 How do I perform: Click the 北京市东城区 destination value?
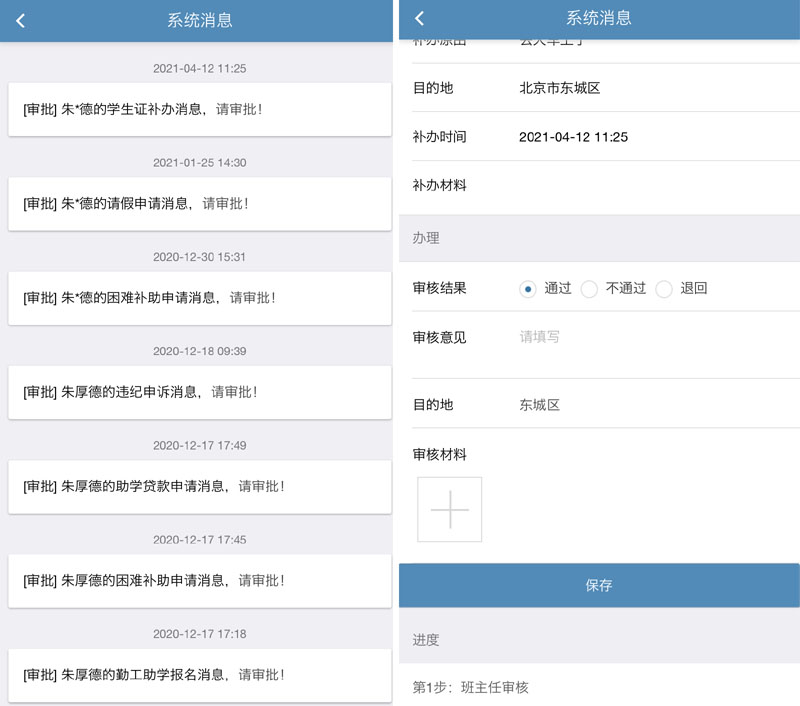[559, 88]
